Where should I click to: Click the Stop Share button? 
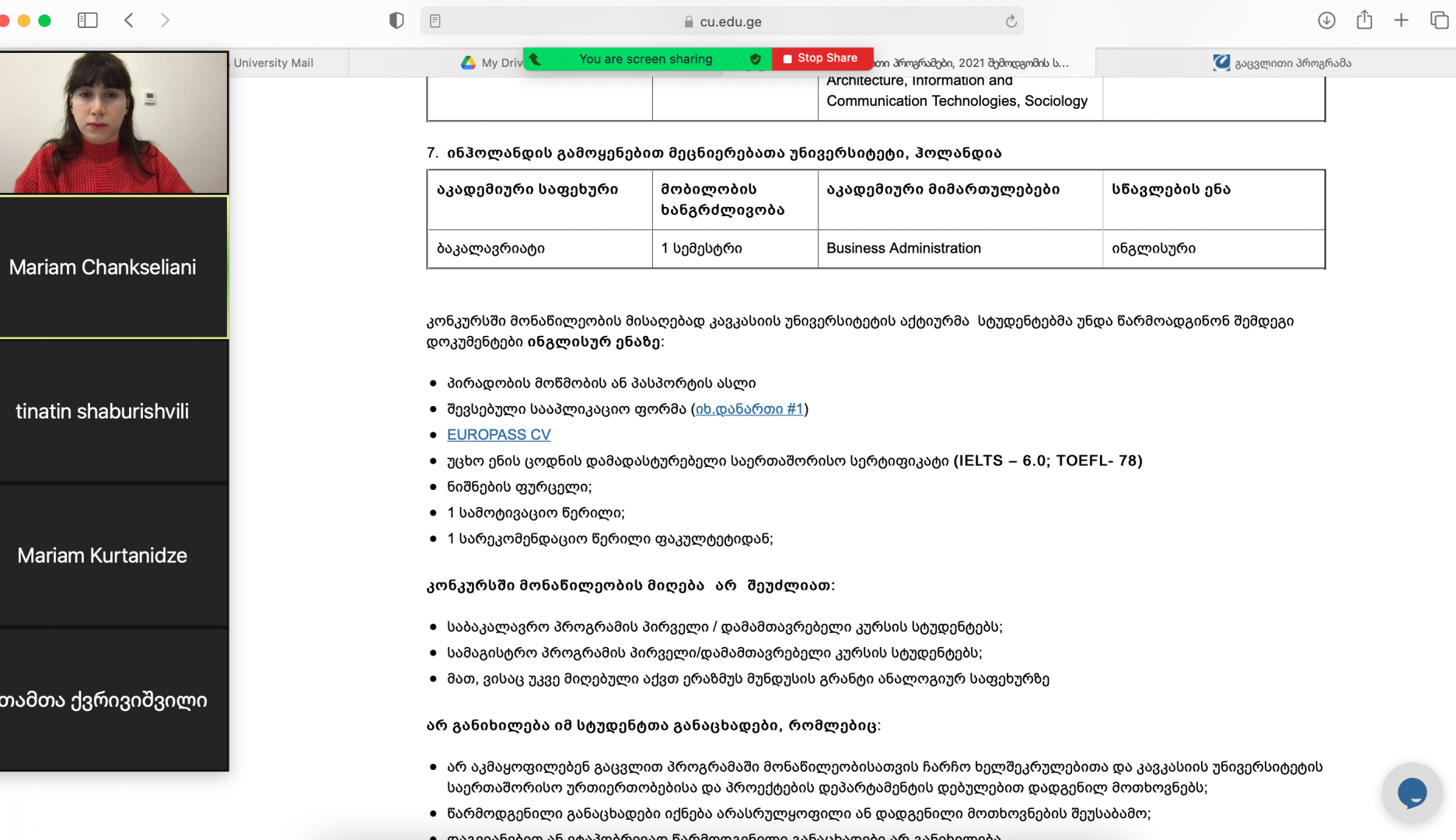(822, 58)
